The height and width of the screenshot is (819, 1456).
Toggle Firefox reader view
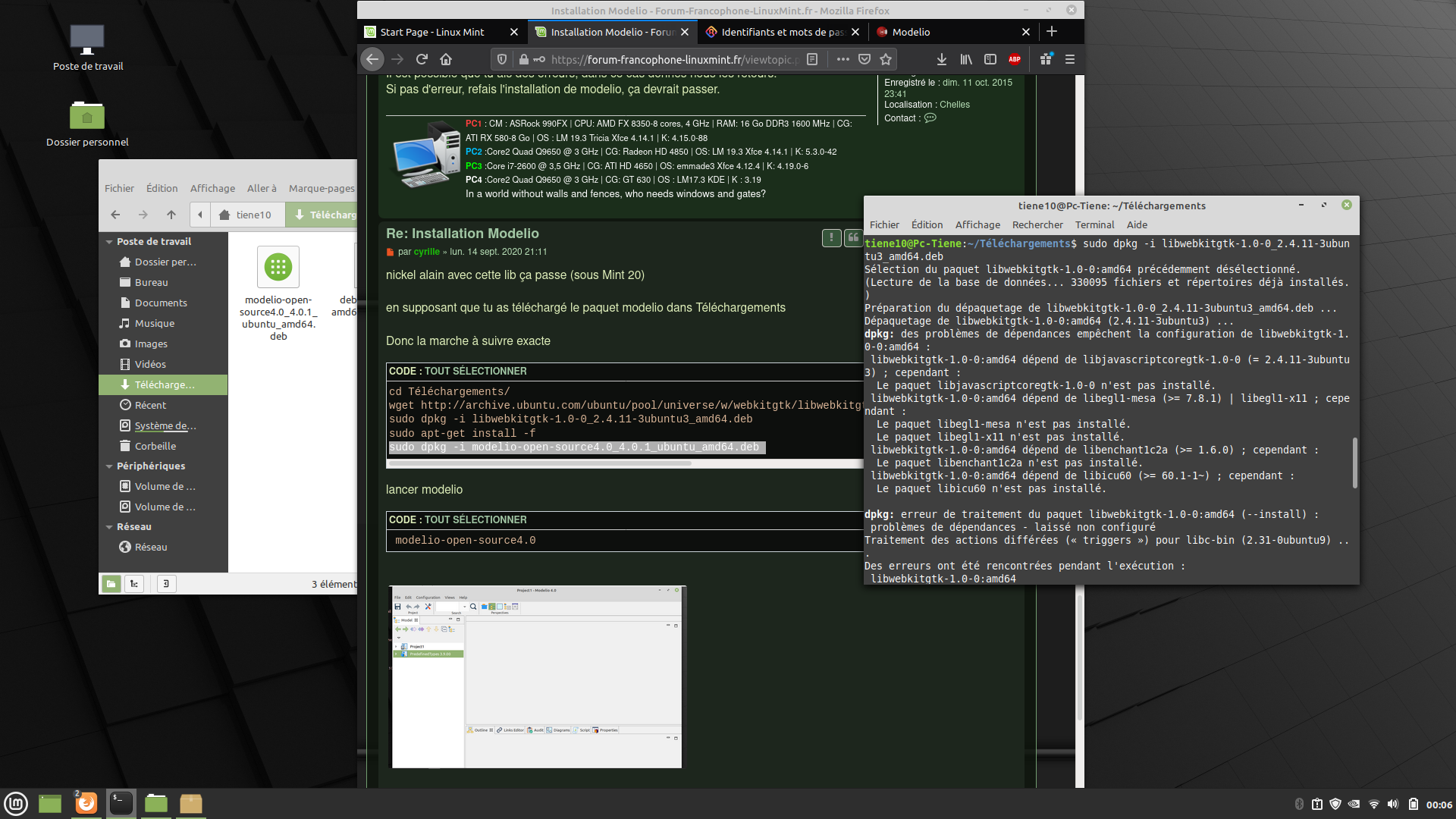click(x=812, y=59)
